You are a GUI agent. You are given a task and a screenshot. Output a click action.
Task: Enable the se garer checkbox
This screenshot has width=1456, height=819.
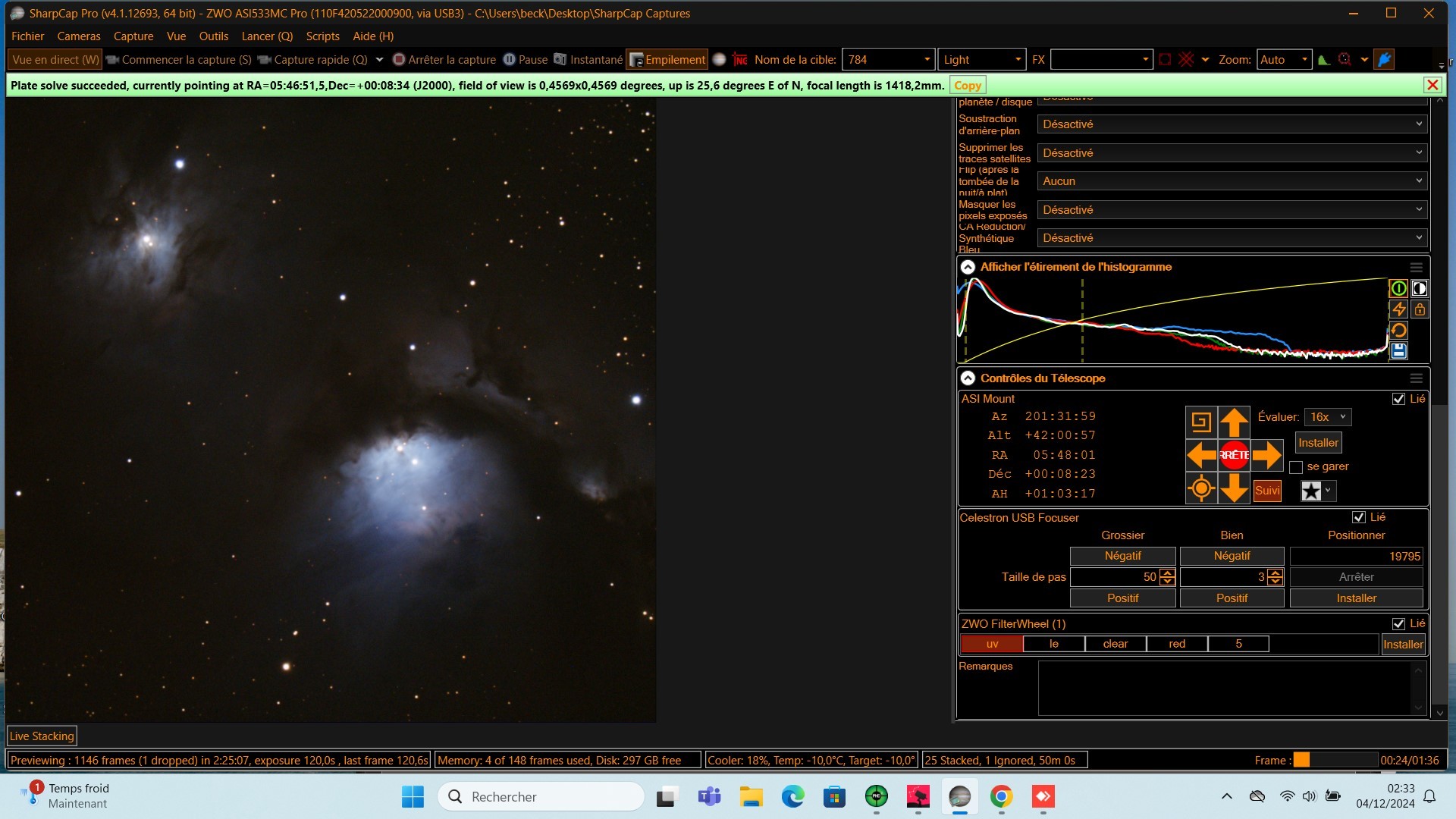pyautogui.click(x=1296, y=467)
